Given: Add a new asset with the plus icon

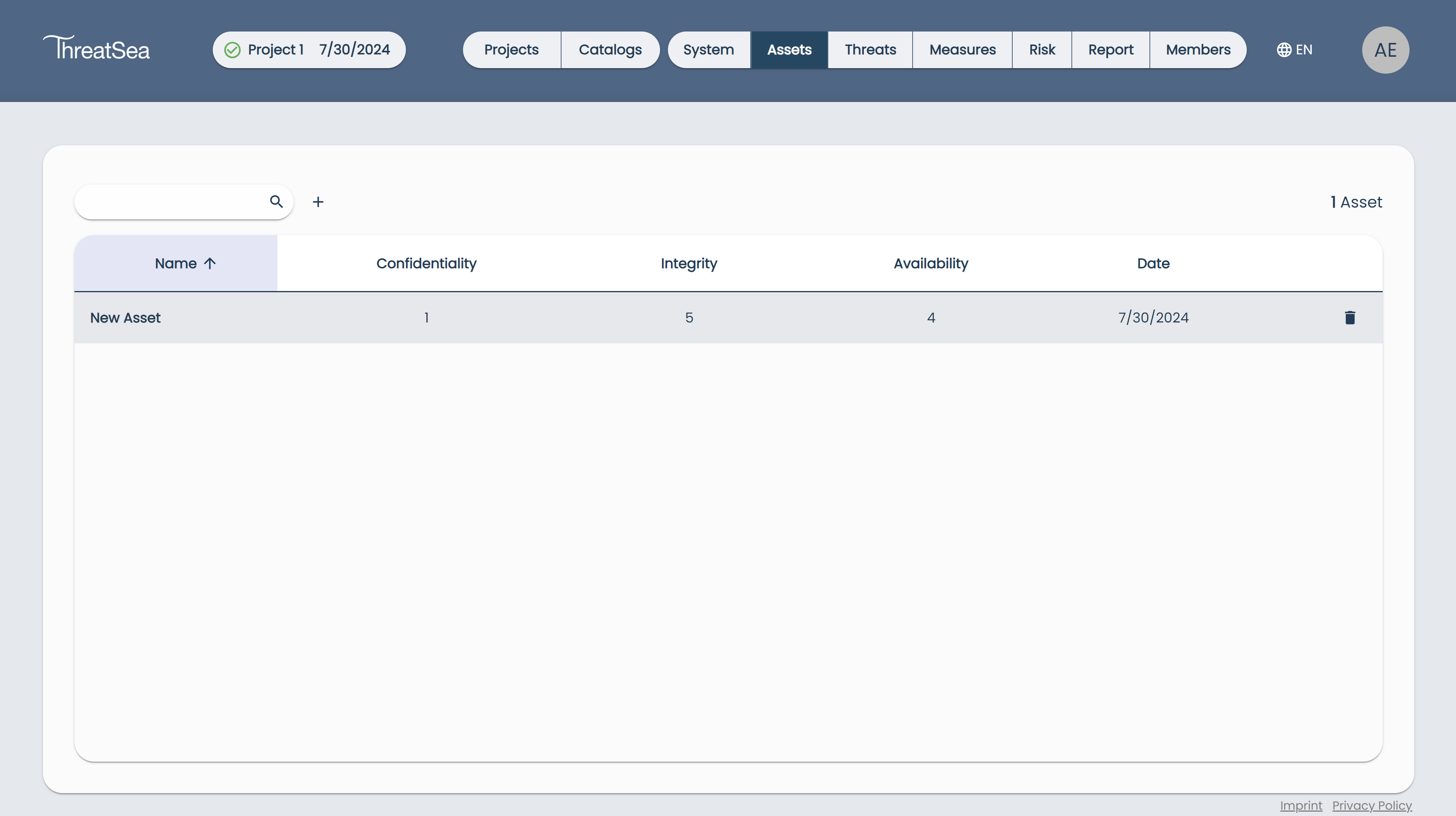Looking at the screenshot, I should (318, 202).
